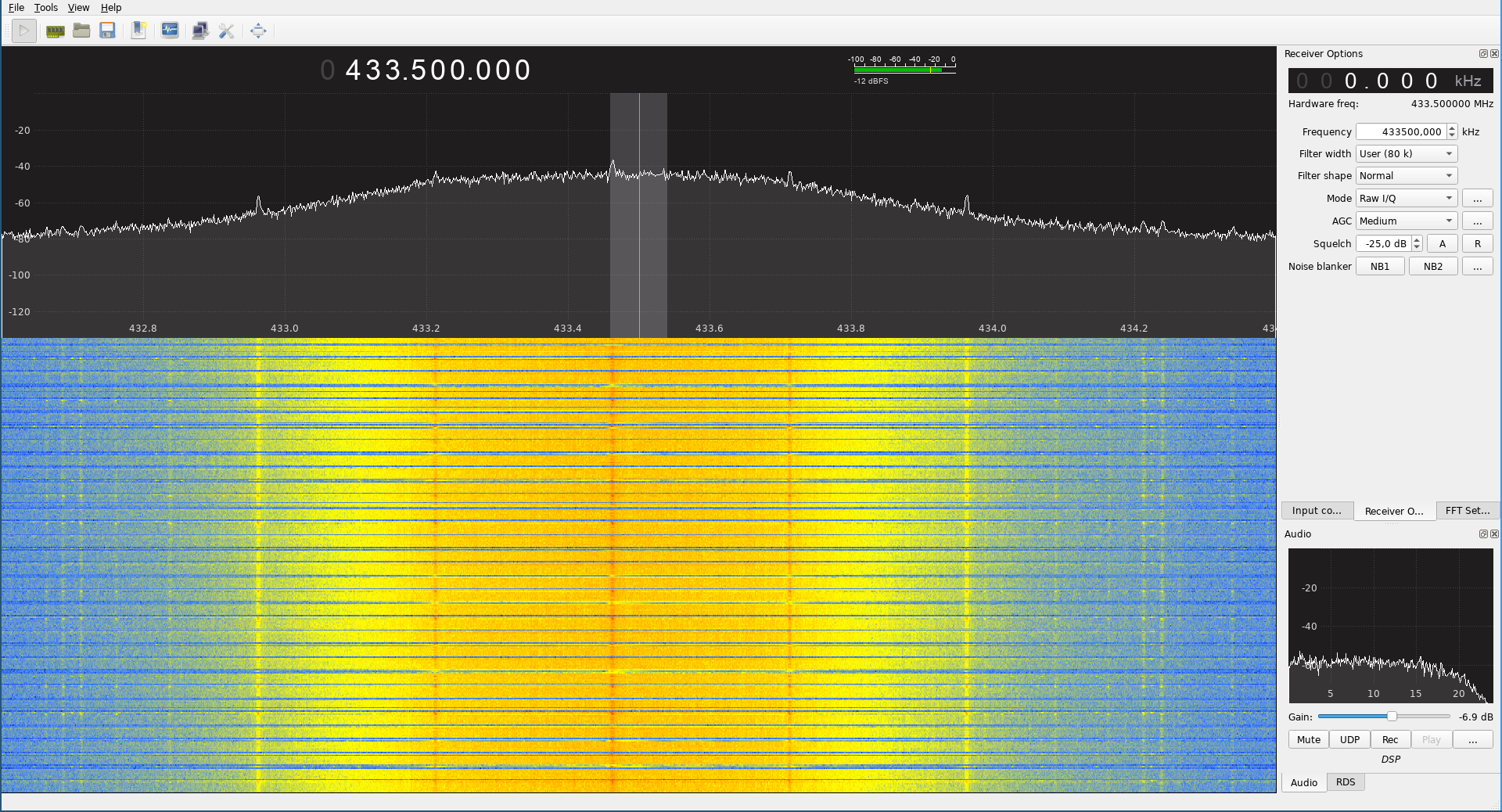The width and height of the screenshot is (1502, 812).
Task: Toggle the audio Mute button
Action: point(1308,740)
